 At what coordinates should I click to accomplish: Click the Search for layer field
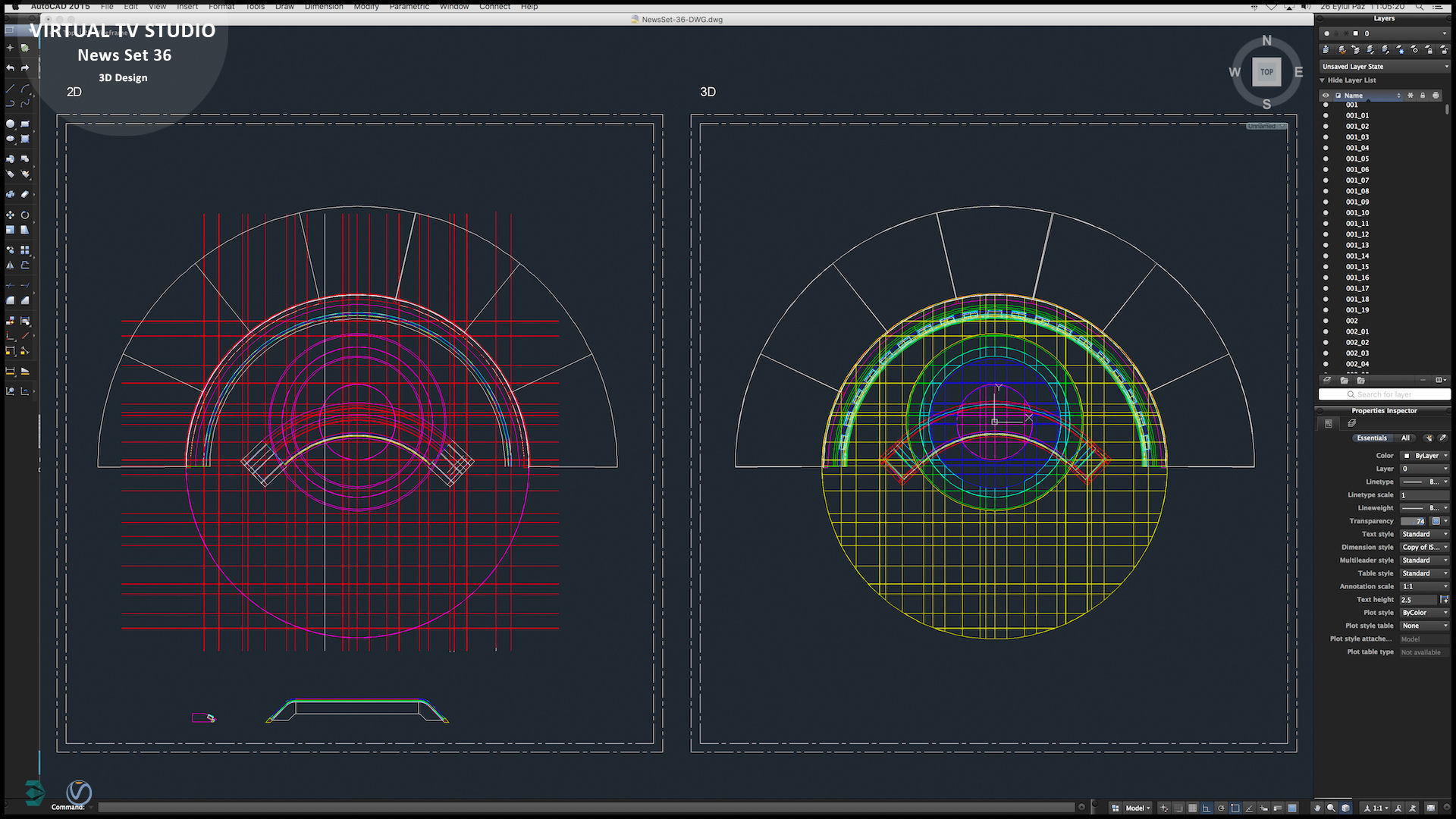coord(1385,394)
